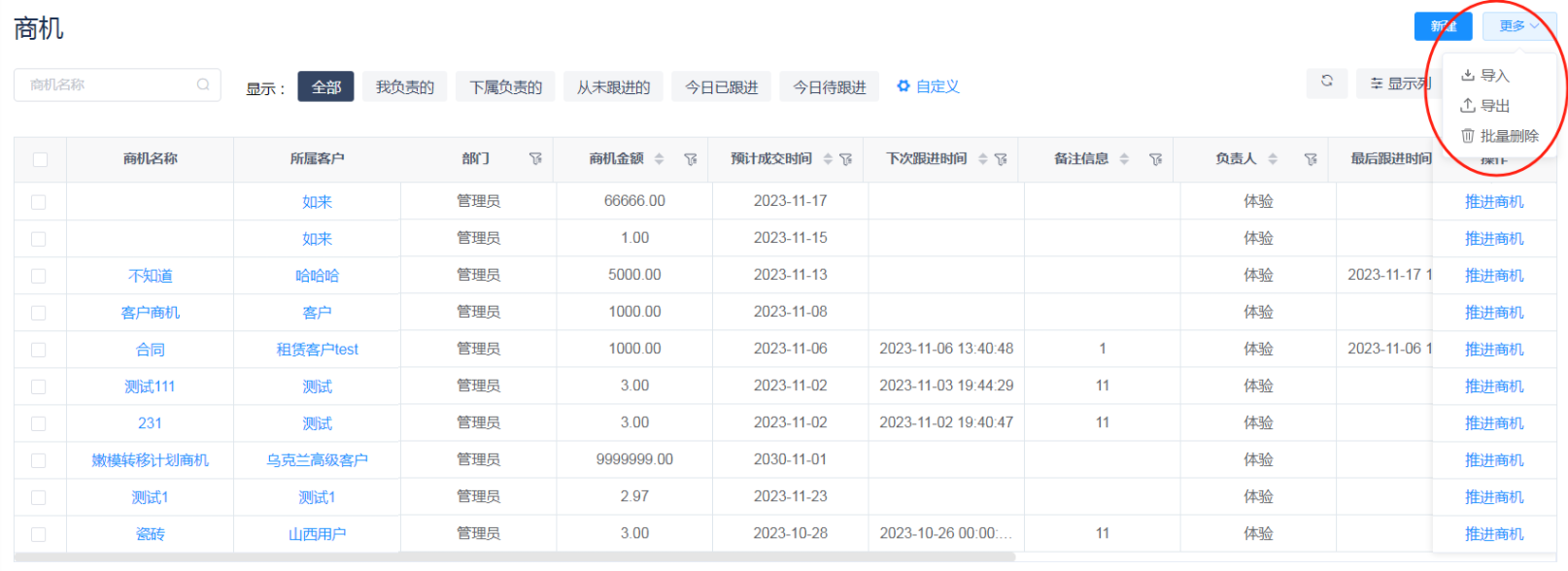Open filter for 部门 column
The height and width of the screenshot is (571, 1568).
click(x=535, y=159)
